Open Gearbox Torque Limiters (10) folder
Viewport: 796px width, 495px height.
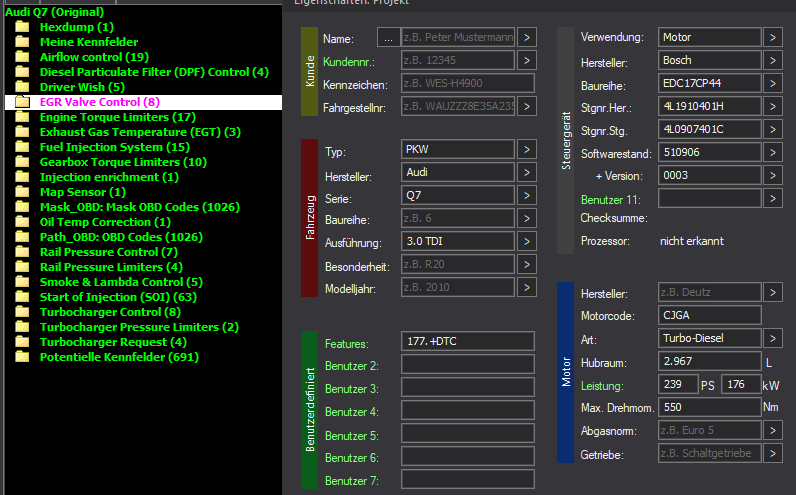coord(123,162)
